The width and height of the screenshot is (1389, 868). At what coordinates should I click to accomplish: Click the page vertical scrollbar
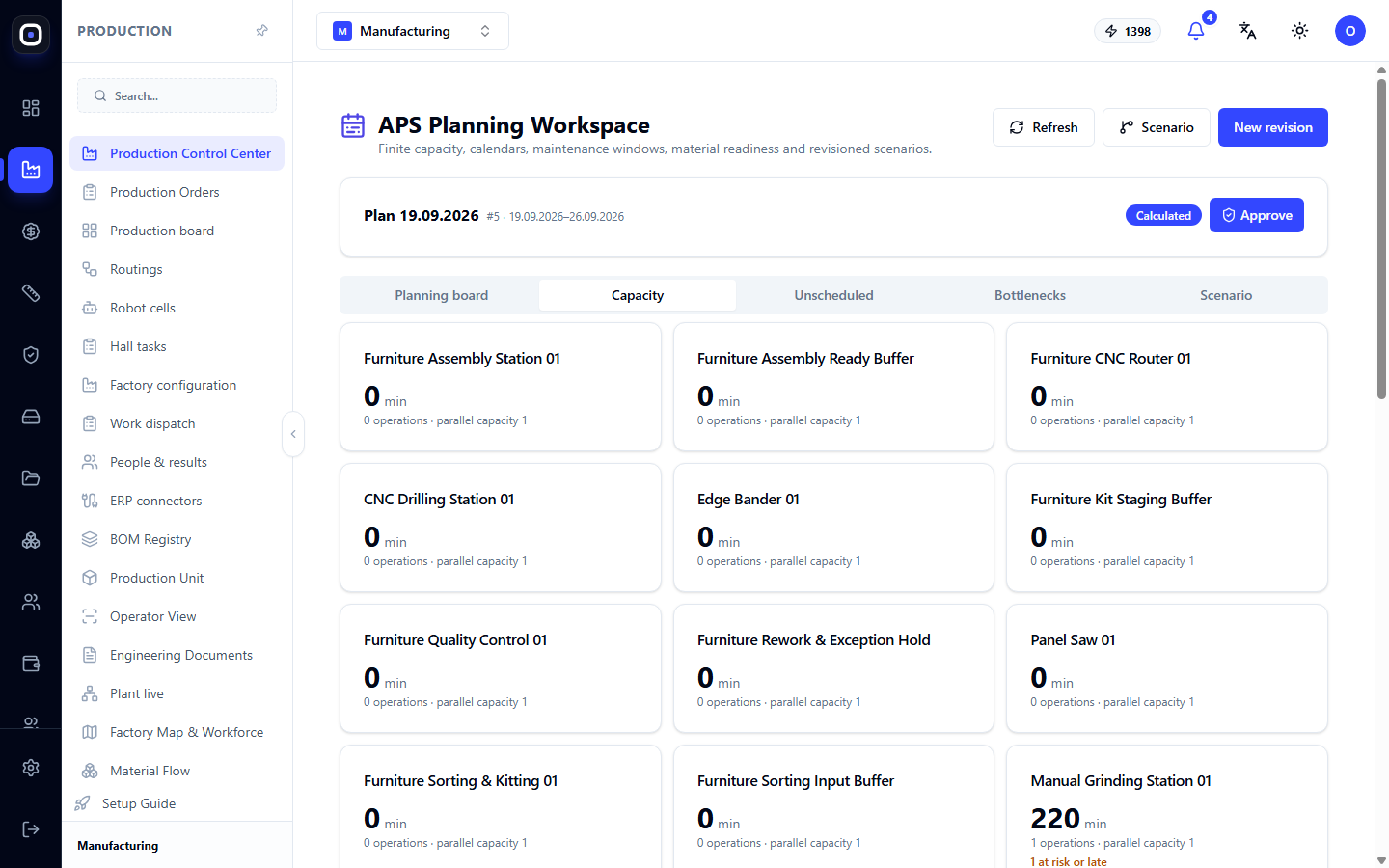(1381, 239)
